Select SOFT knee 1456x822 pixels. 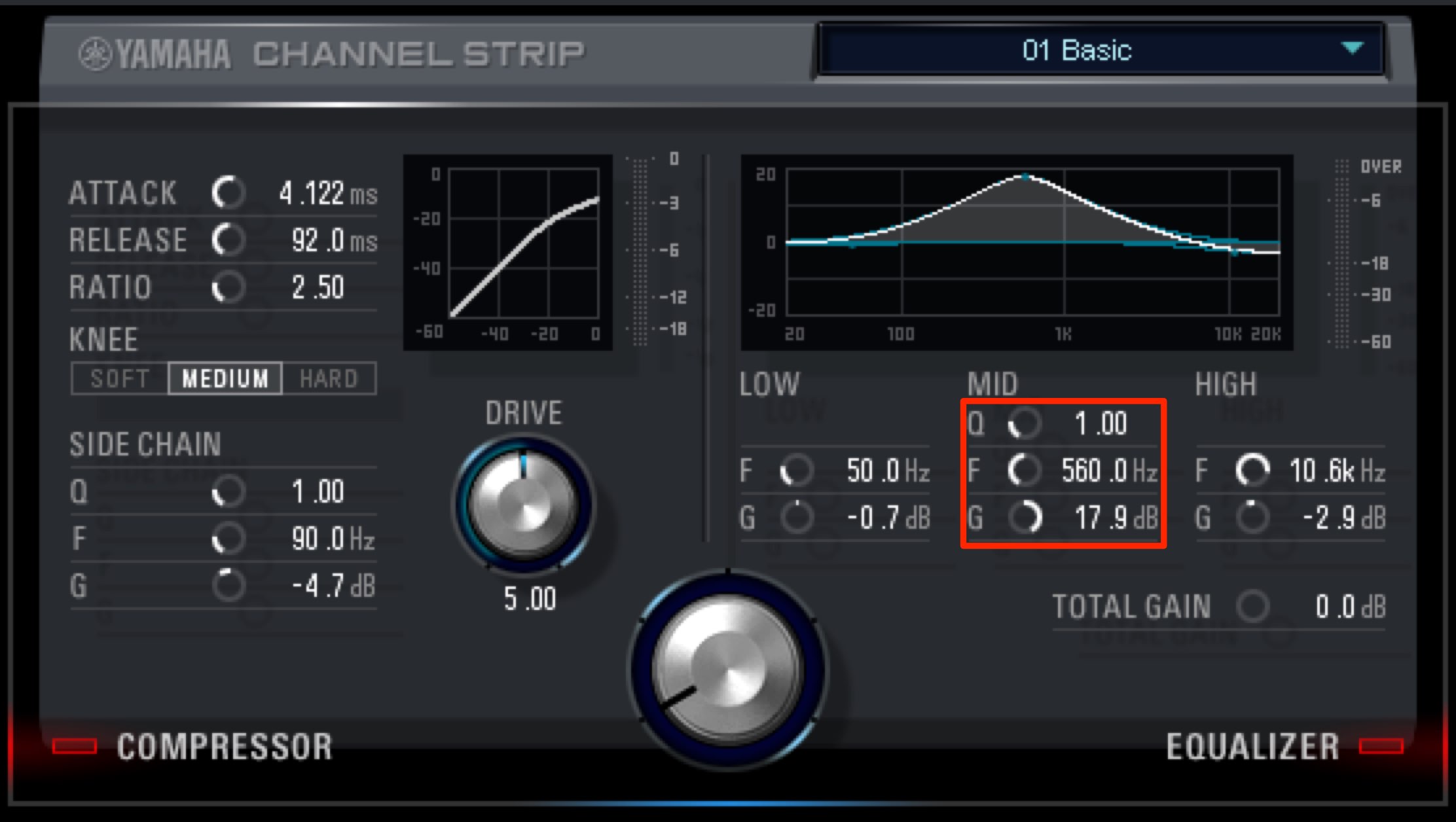click(120, 378)
